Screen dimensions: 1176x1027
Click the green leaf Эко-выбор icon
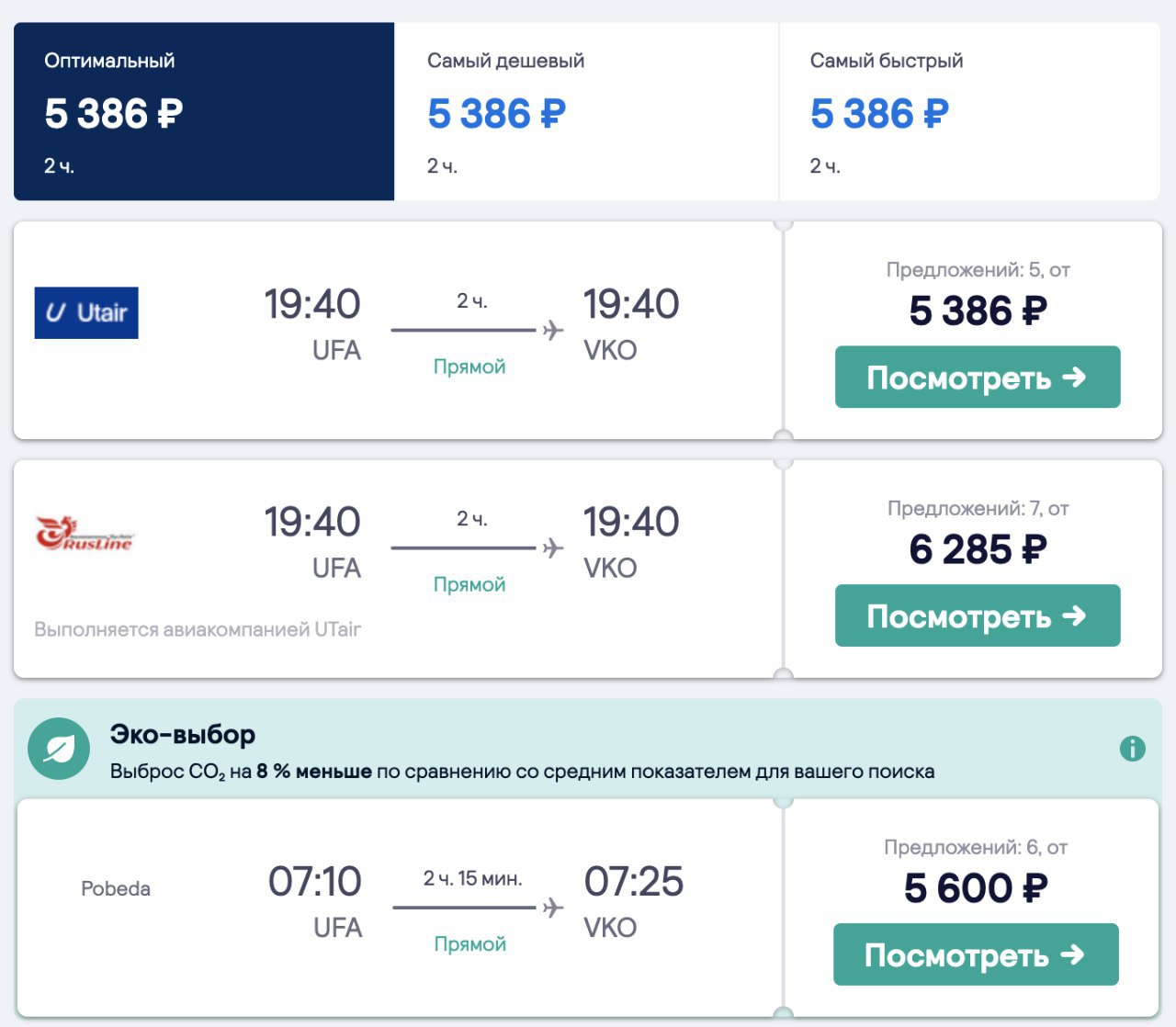(x=58, y=748)
